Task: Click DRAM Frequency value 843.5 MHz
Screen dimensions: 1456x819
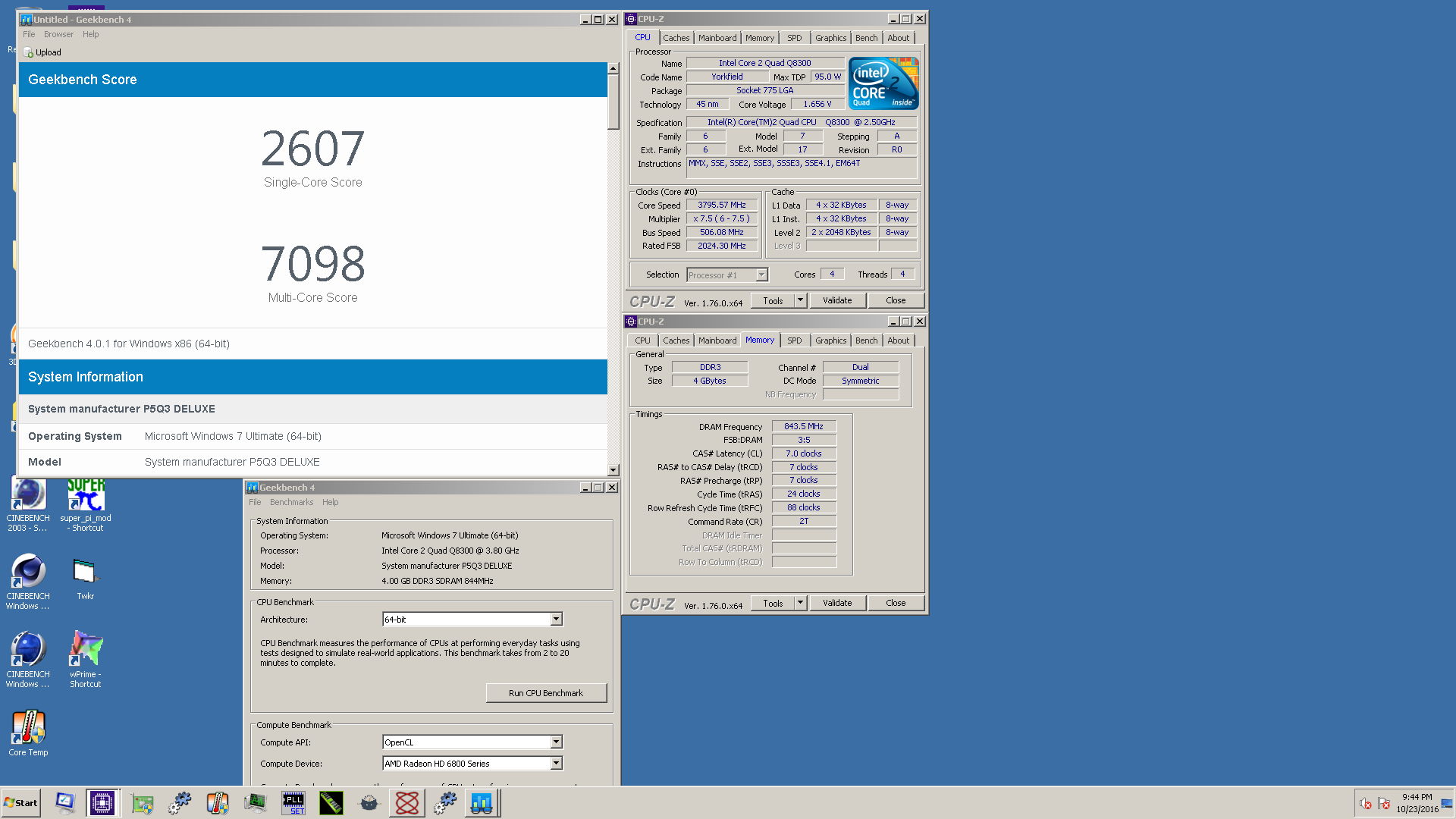Action: tap(804, 426)
